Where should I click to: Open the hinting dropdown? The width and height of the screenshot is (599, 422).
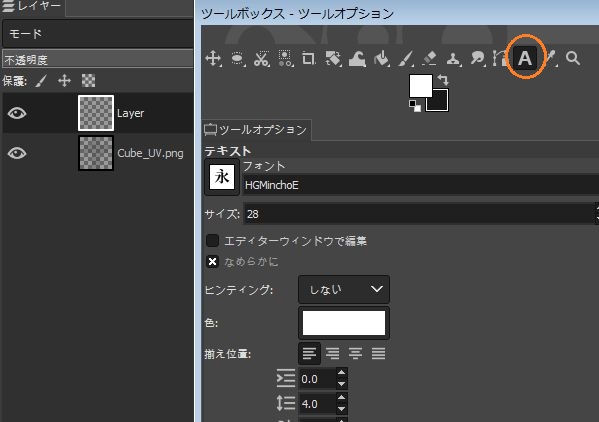(x=344, y=289)
